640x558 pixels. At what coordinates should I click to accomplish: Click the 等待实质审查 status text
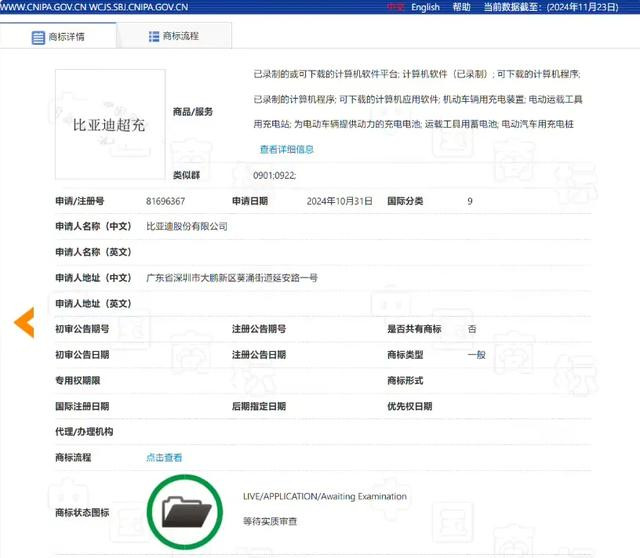pos(270,521)
